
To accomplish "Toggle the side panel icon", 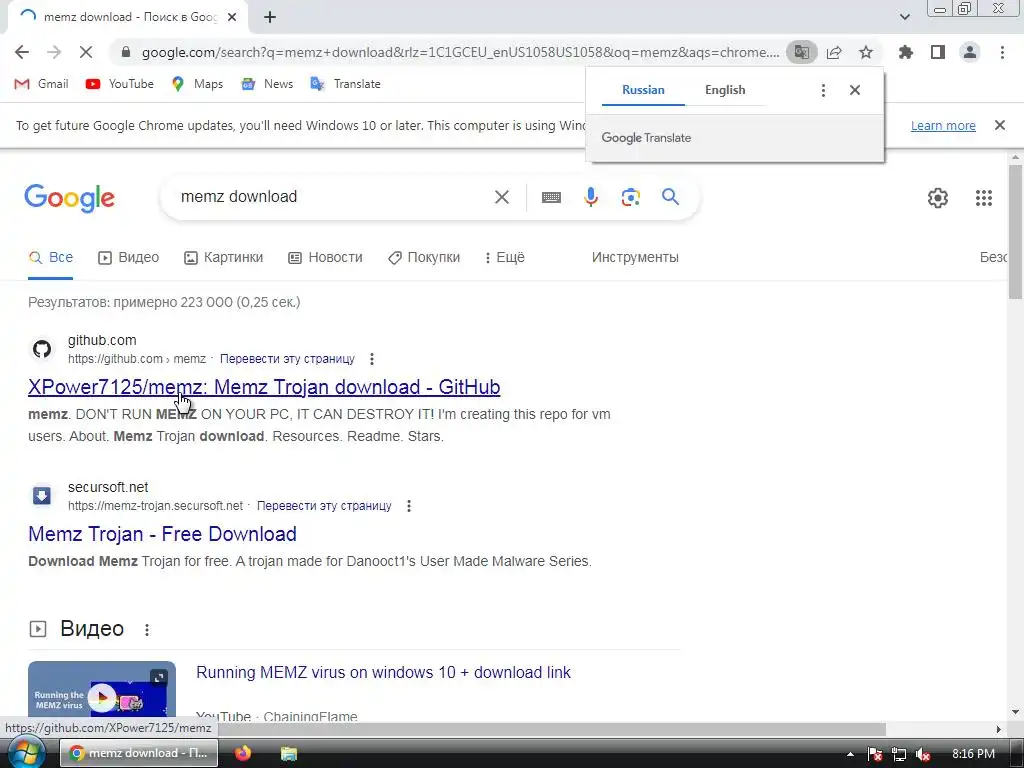I will coord(938,52).
